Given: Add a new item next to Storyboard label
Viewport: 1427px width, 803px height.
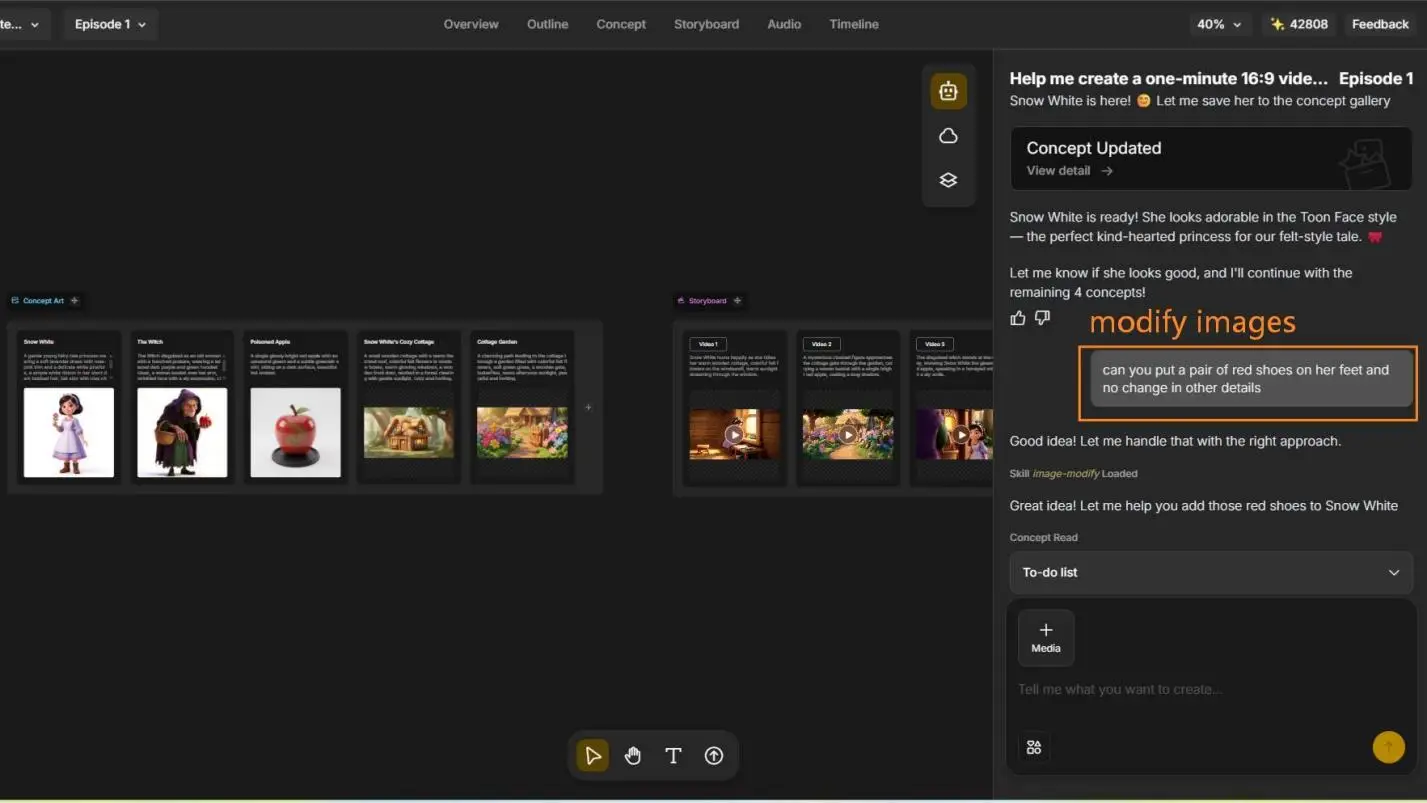Looking at the screenshot, I should click(737, 300).
